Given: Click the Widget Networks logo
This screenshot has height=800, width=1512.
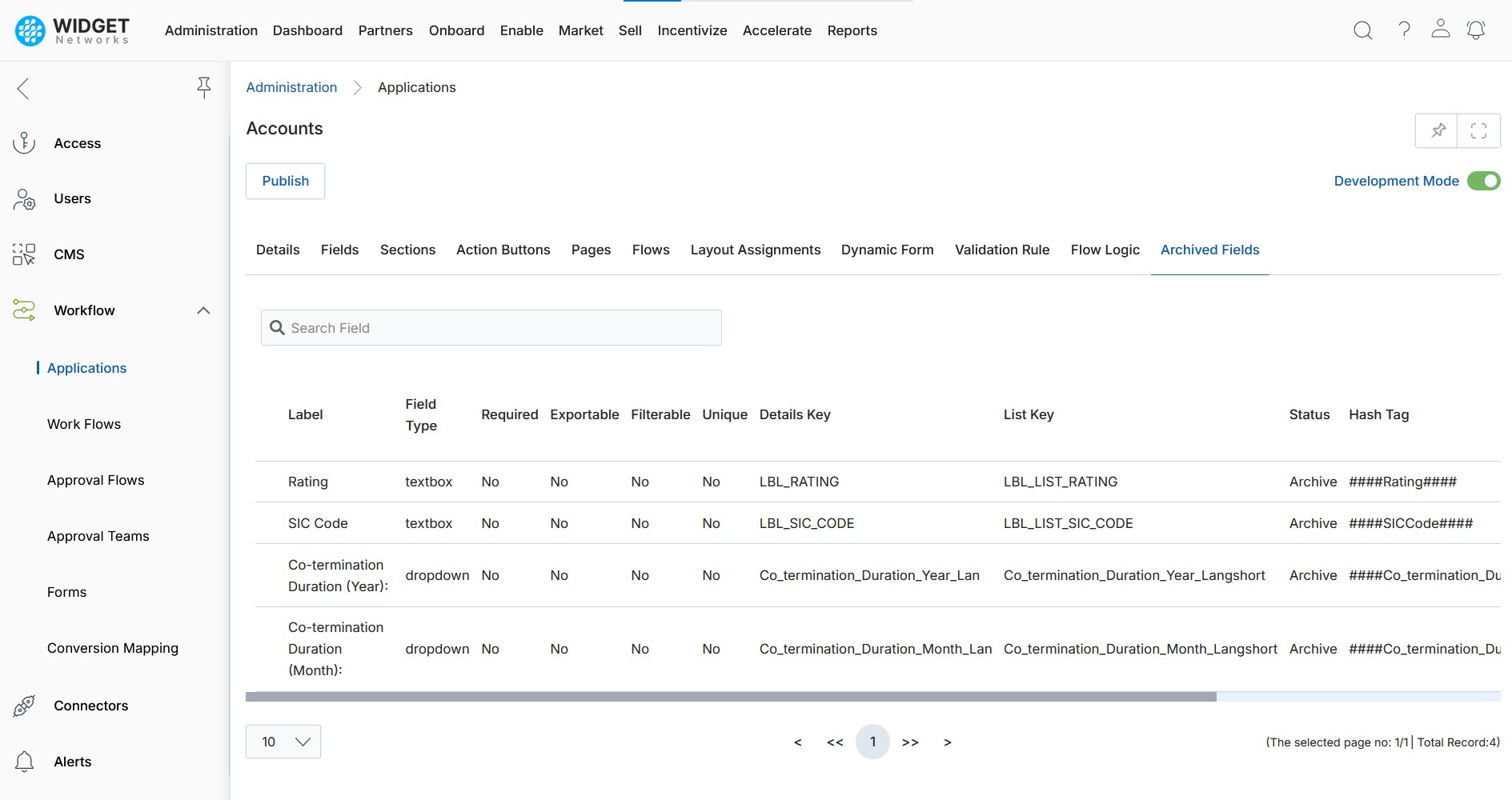Looking at the screenshot, I should [x=72, y=30].
